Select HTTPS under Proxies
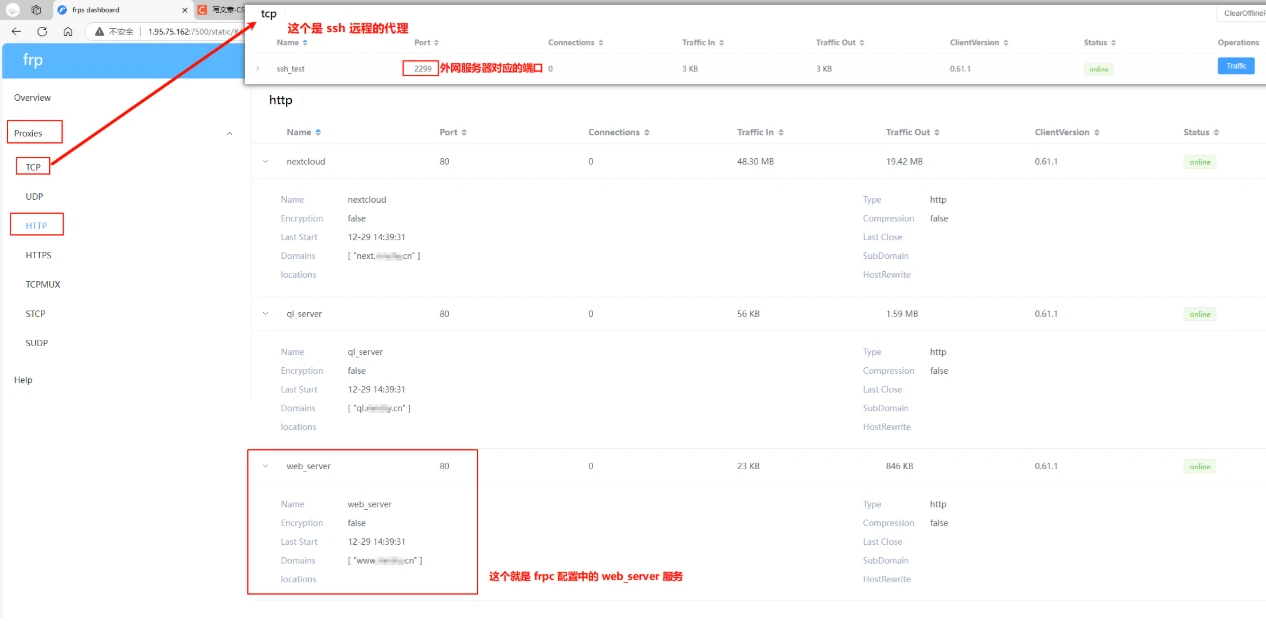The image size is (1266, 624). (39, 256)
